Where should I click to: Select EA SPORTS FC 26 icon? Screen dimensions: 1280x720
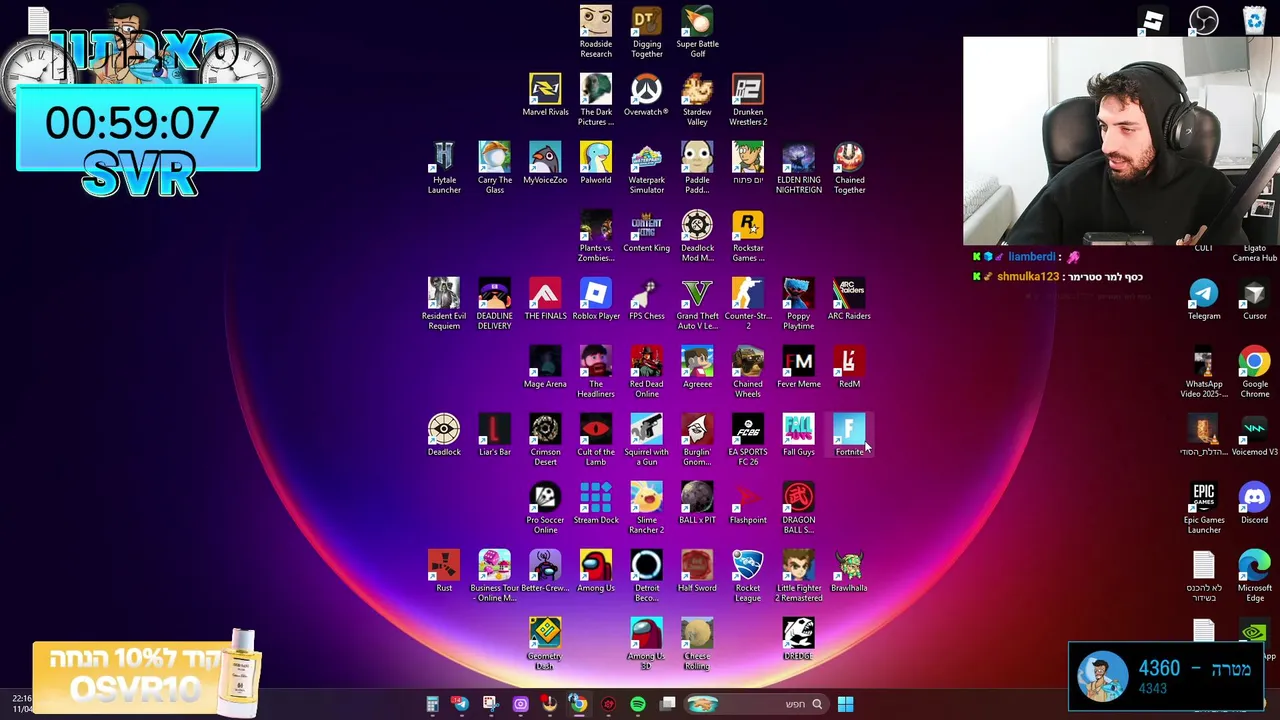[748, 440]
